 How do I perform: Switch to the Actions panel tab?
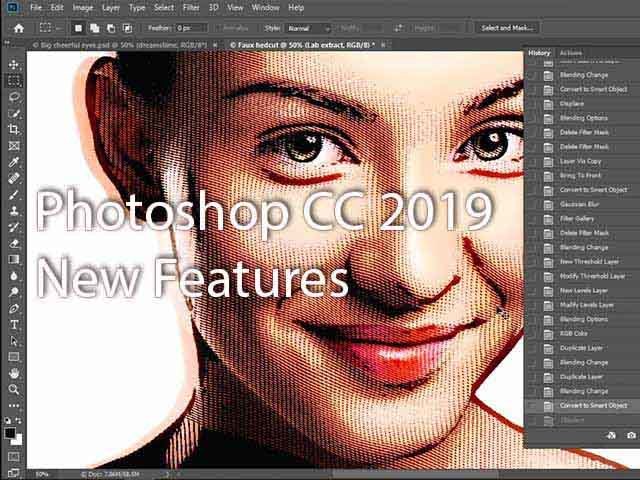[571, 53]
